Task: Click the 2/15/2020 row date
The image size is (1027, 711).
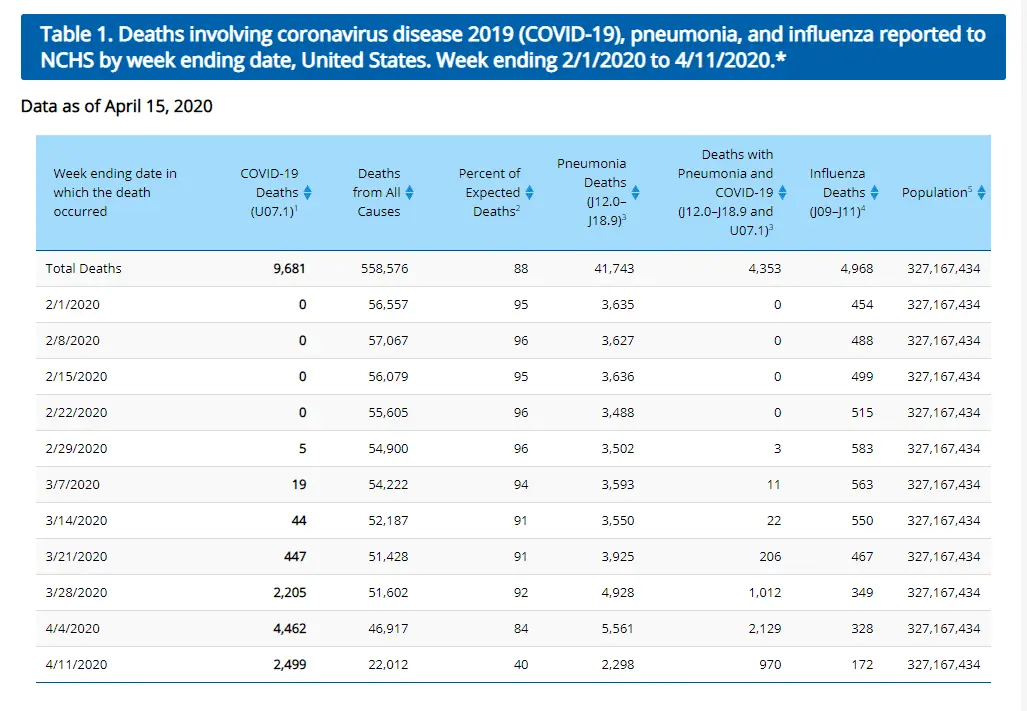Action: 76,376
